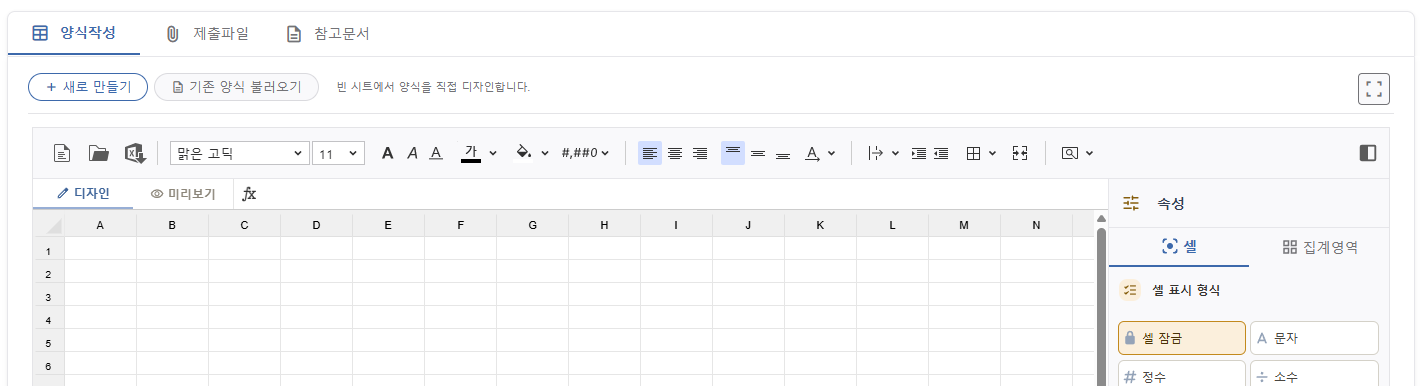Click the new blank document icon

(62, 153)
